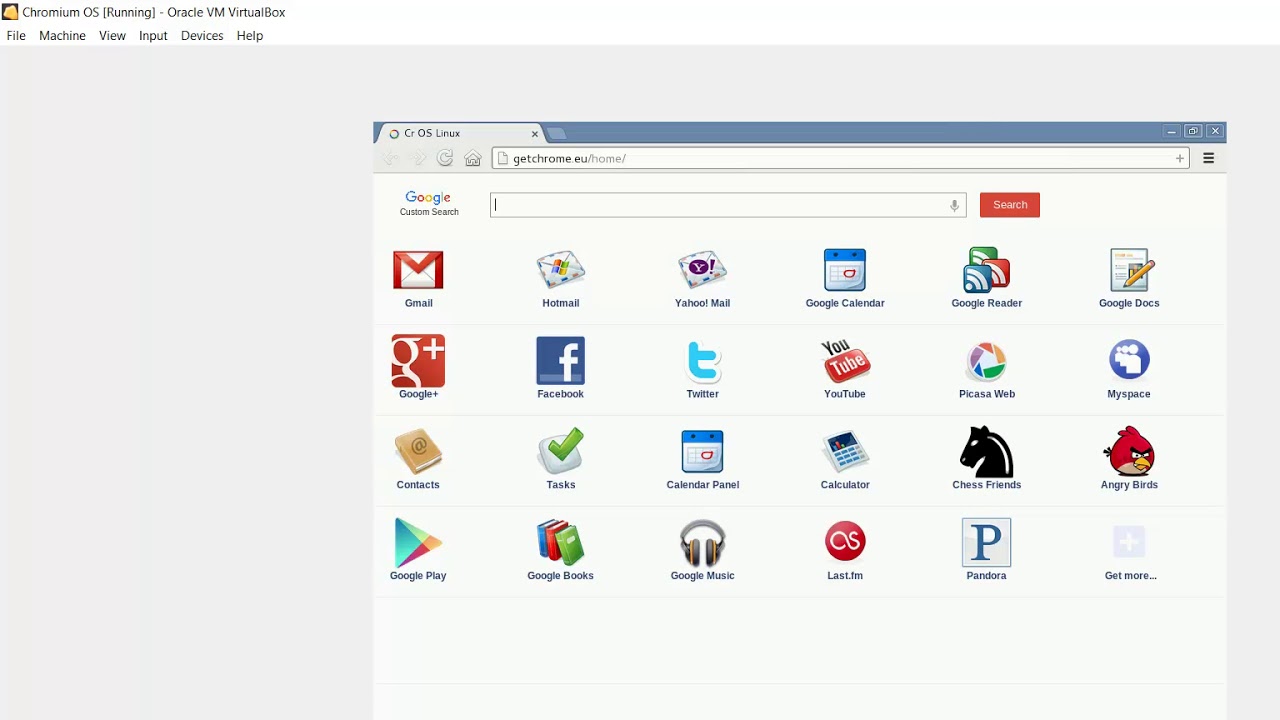The height and width of the screenshot is (720, 1280).
Task: Maximize the Chromium browser window
Action: coord(1193,132)
